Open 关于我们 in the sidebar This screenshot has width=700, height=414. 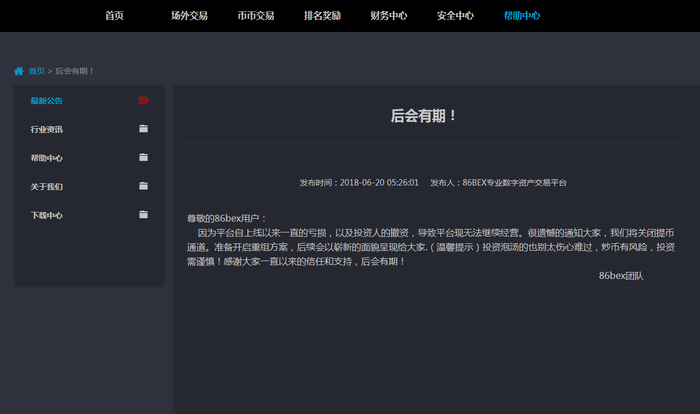[46, 187]
